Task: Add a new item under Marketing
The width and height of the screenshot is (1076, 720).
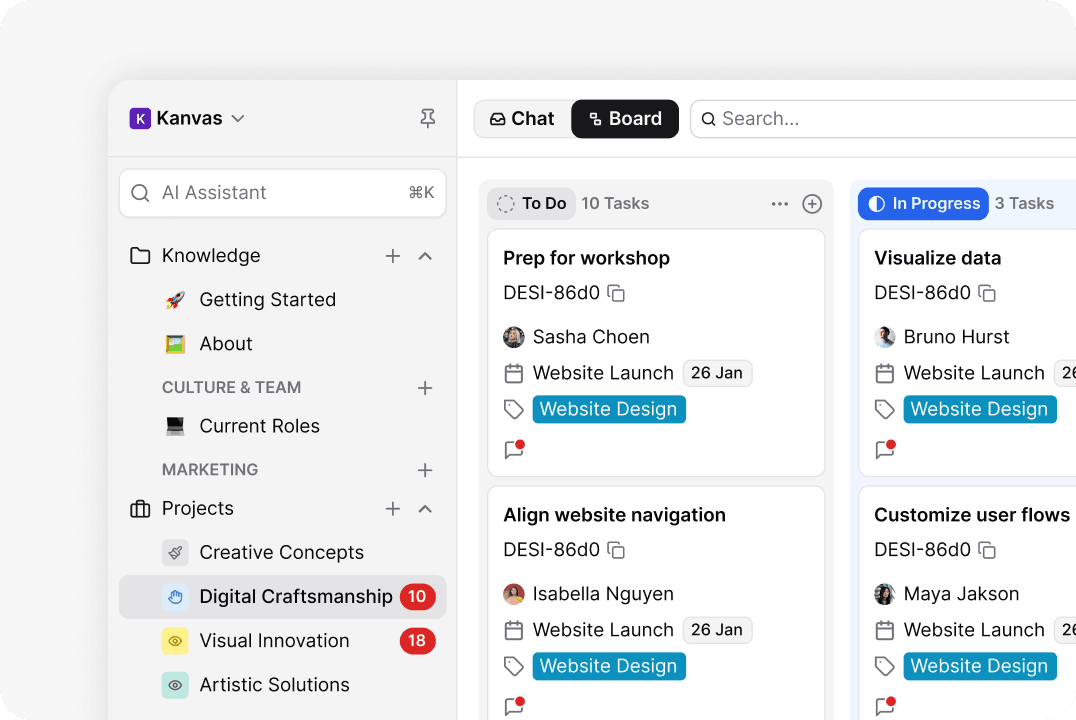Action: pyautogui.click(x=425, y=470)
